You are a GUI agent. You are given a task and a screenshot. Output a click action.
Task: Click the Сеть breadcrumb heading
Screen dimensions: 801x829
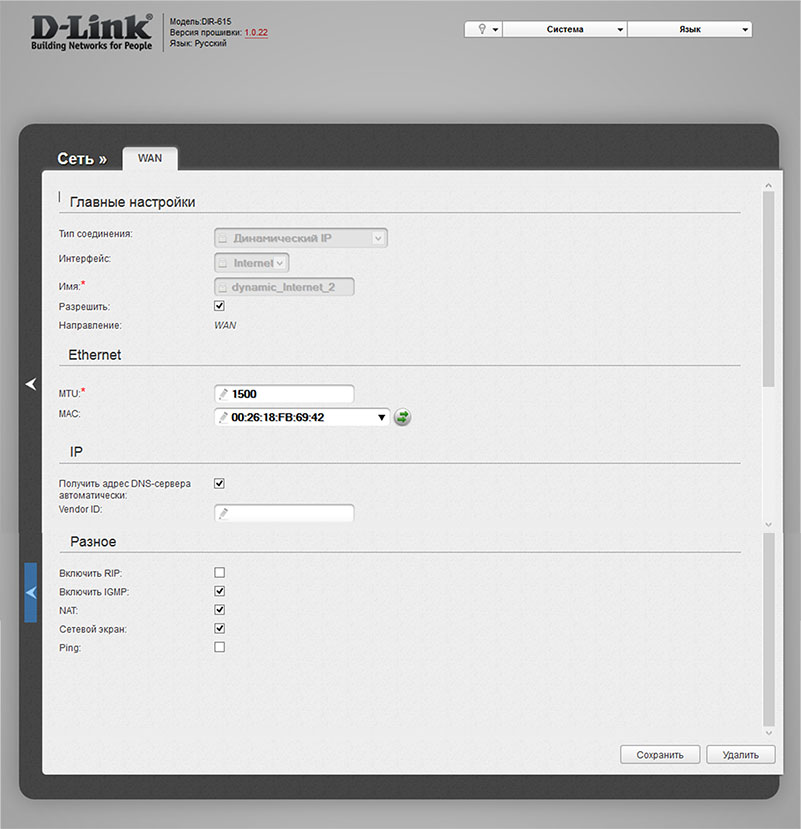tap(81, 158)
